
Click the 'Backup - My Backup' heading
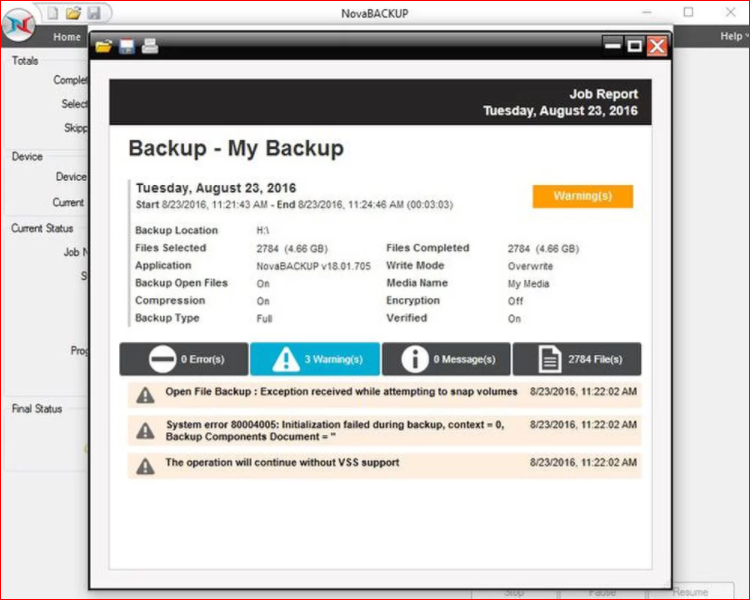tap(236, 148)
